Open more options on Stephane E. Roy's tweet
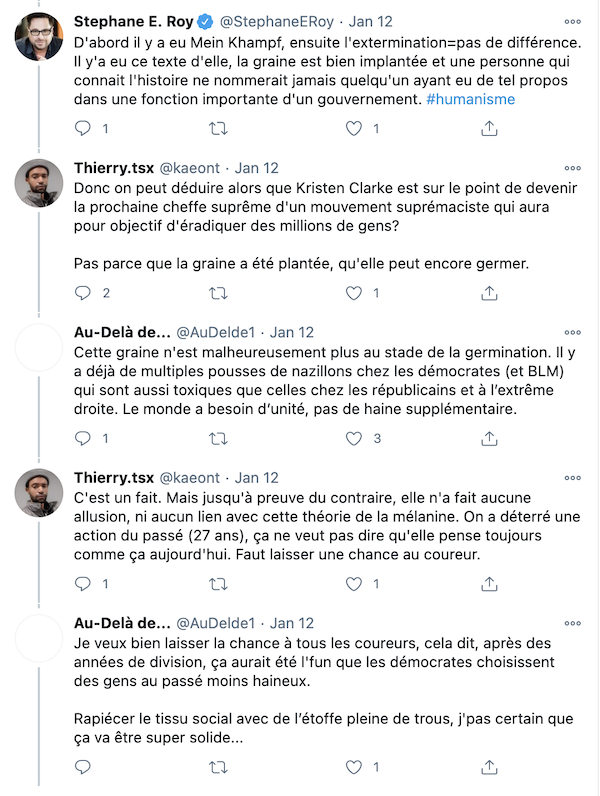The image size is (600, 796). (573, 22)
